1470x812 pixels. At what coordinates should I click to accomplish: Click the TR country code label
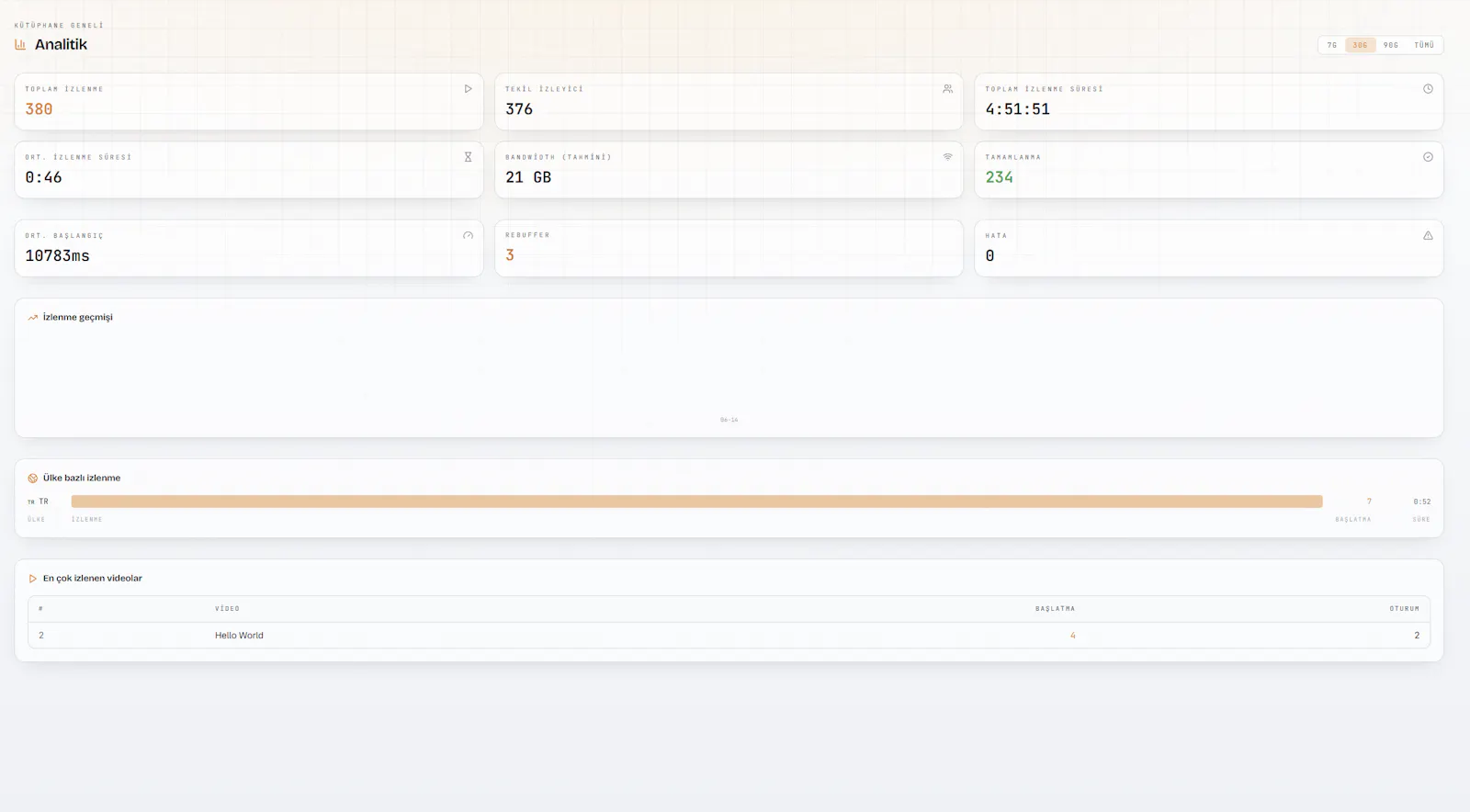coord(43,502)
